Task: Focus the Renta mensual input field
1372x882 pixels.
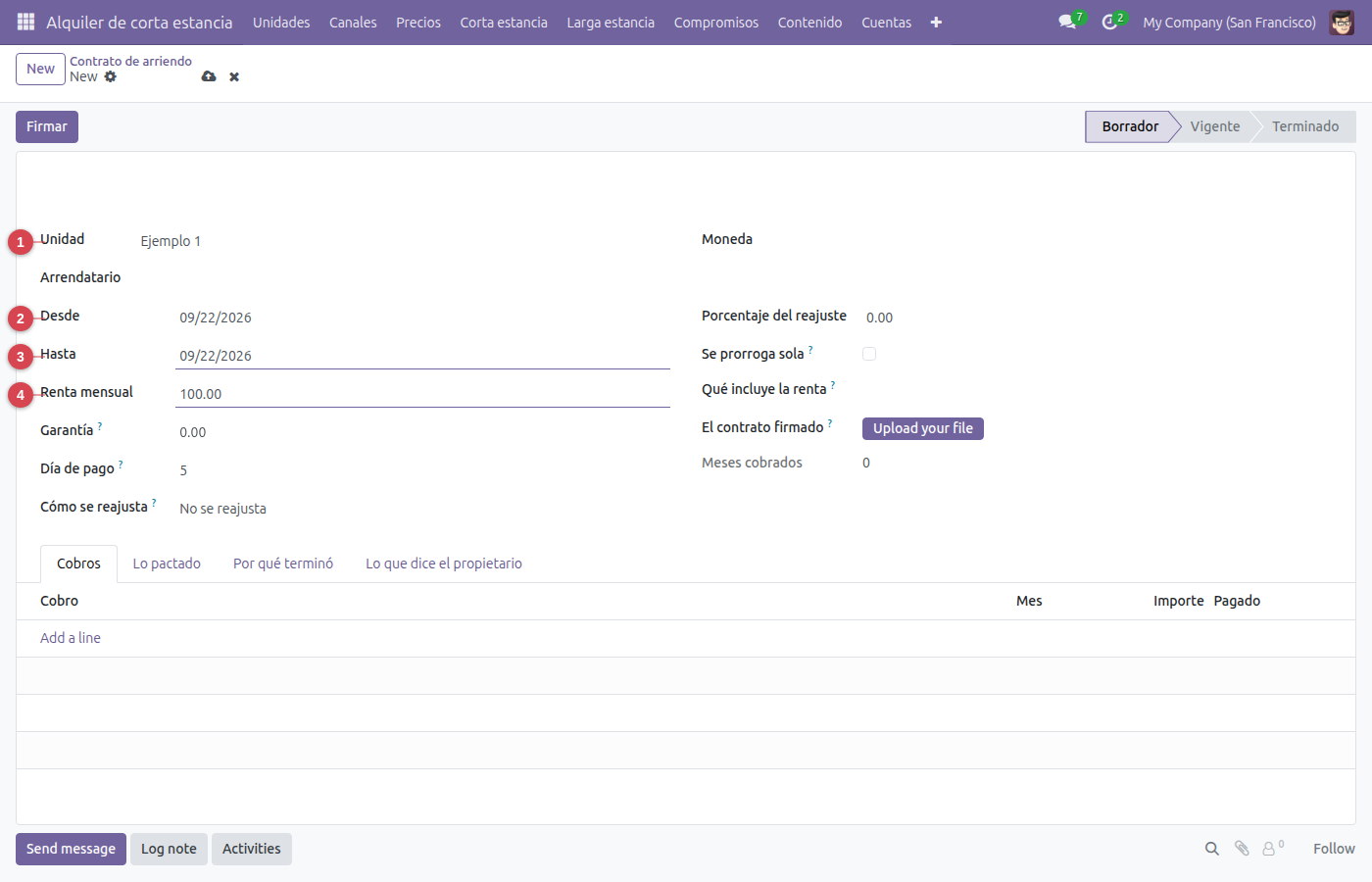Action: pos(422,394)
